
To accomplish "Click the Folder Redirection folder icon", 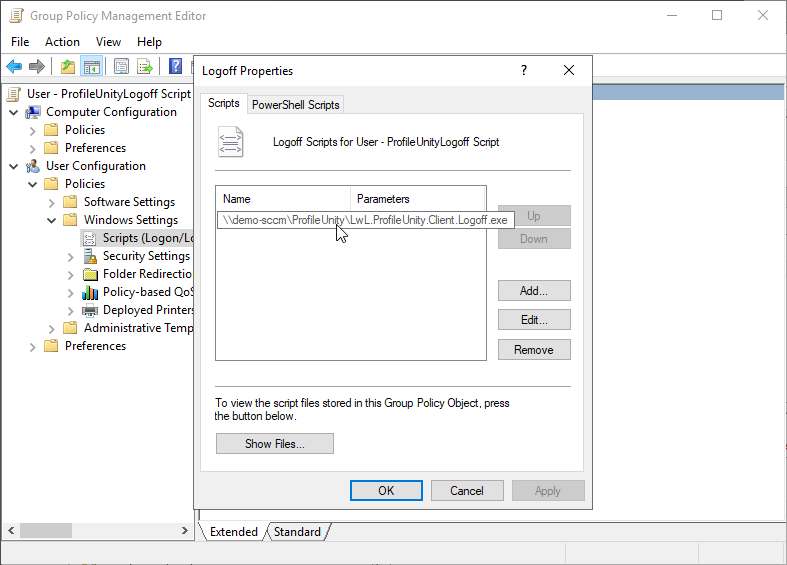I will (x=90, y=274).
